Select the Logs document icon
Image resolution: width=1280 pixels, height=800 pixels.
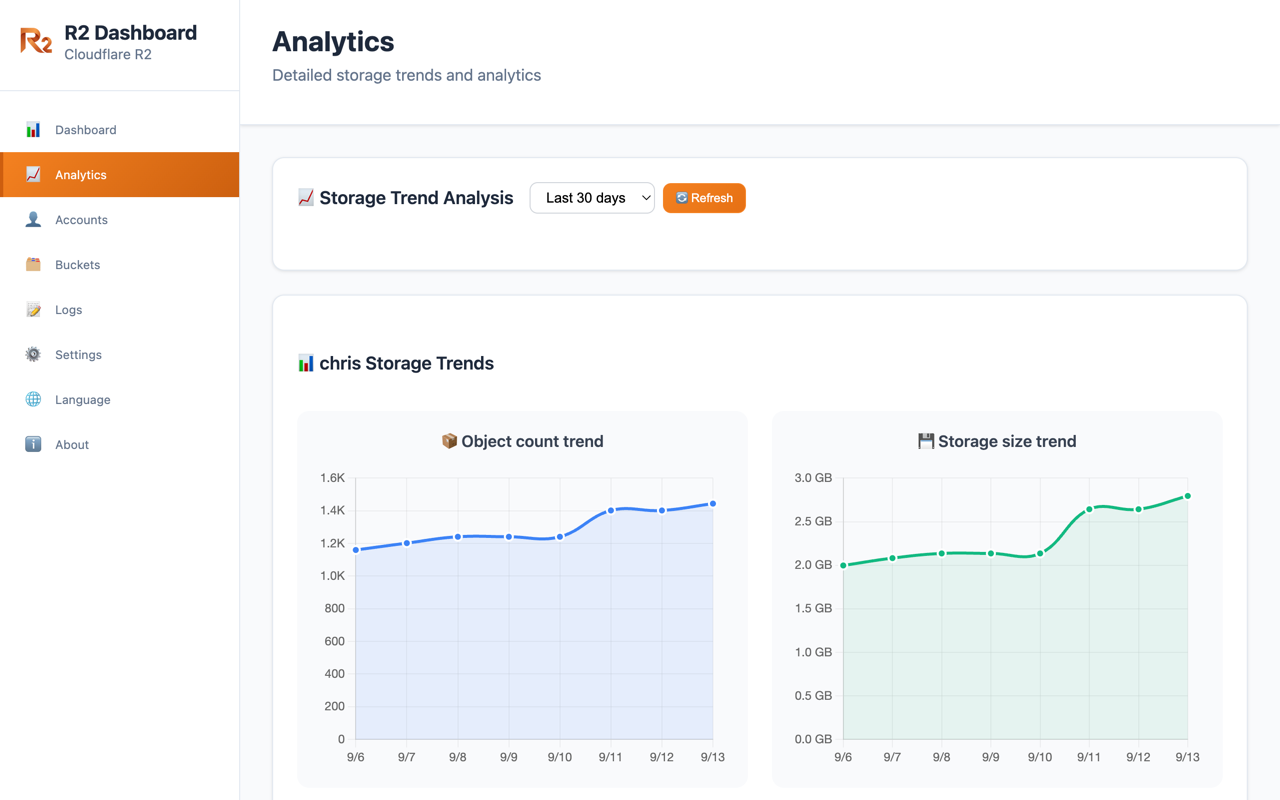pyautogui.click(x=33, y=309)
